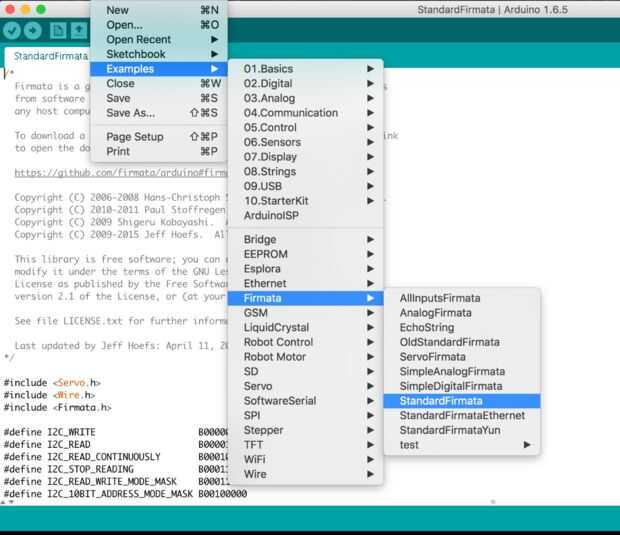Open the LiquidCrystal library examples
Viewport: 620px width, 535px height.
305,327
